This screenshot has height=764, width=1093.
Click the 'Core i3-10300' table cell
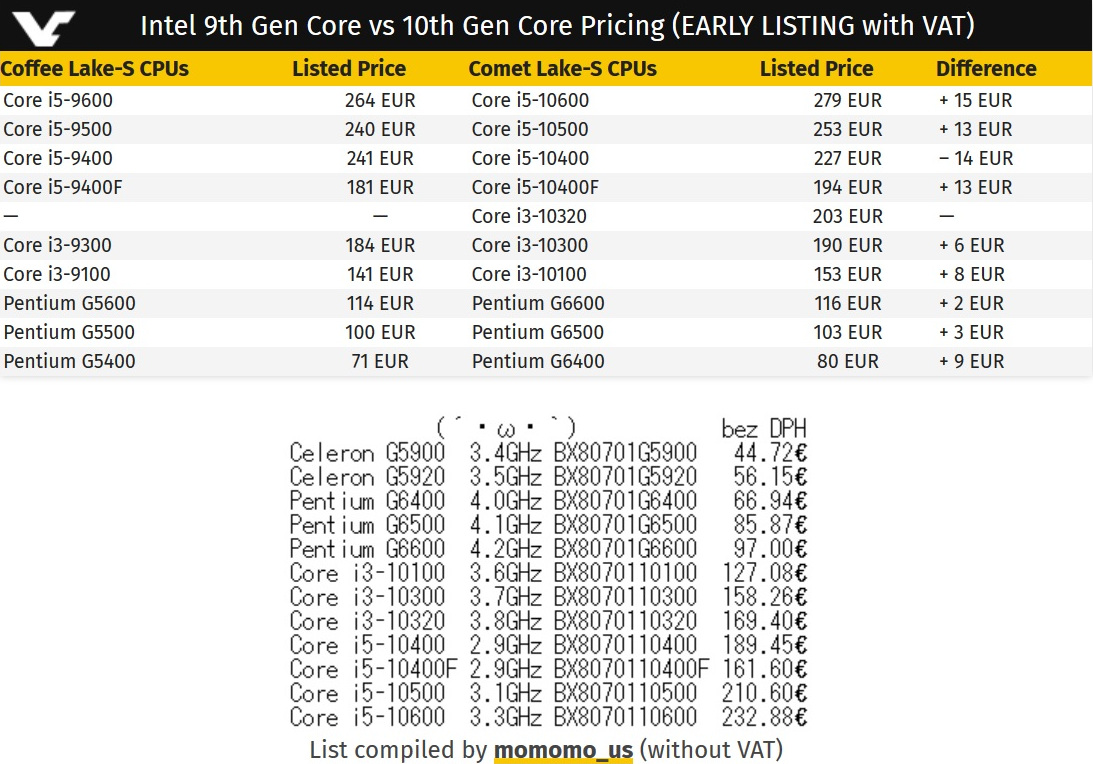(x=530, y=245)
